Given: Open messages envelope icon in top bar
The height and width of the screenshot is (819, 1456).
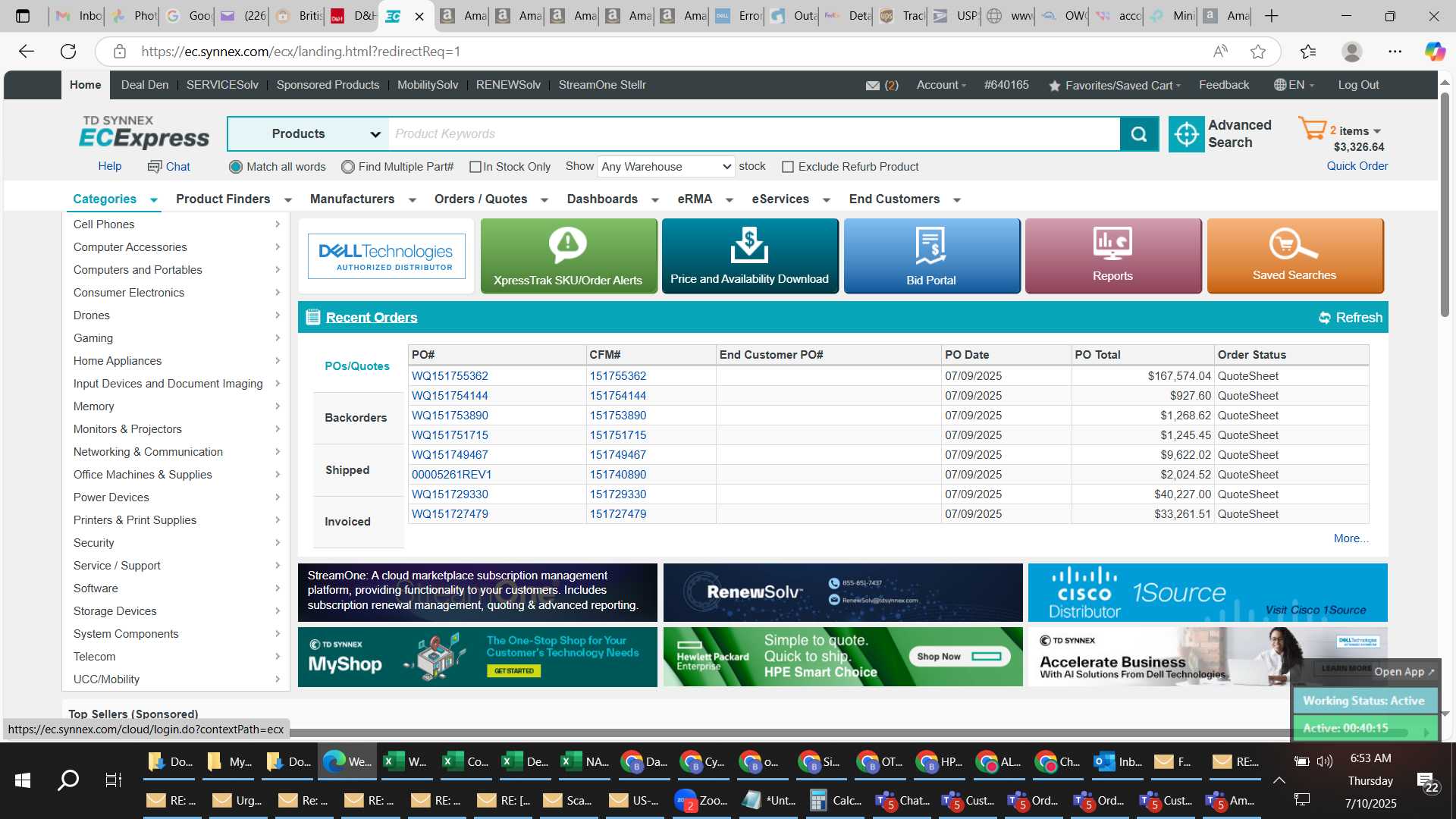Looking at the screenshot, I should tap(872, 86).
